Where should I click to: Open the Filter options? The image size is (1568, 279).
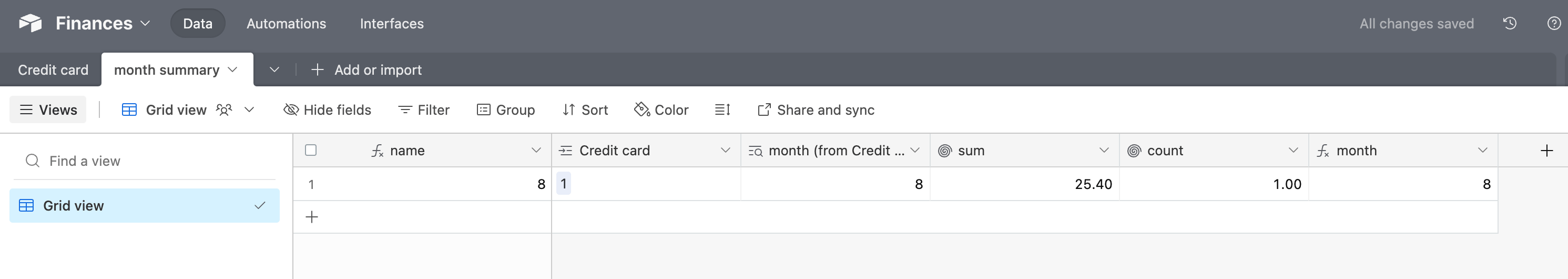[424, 109]
